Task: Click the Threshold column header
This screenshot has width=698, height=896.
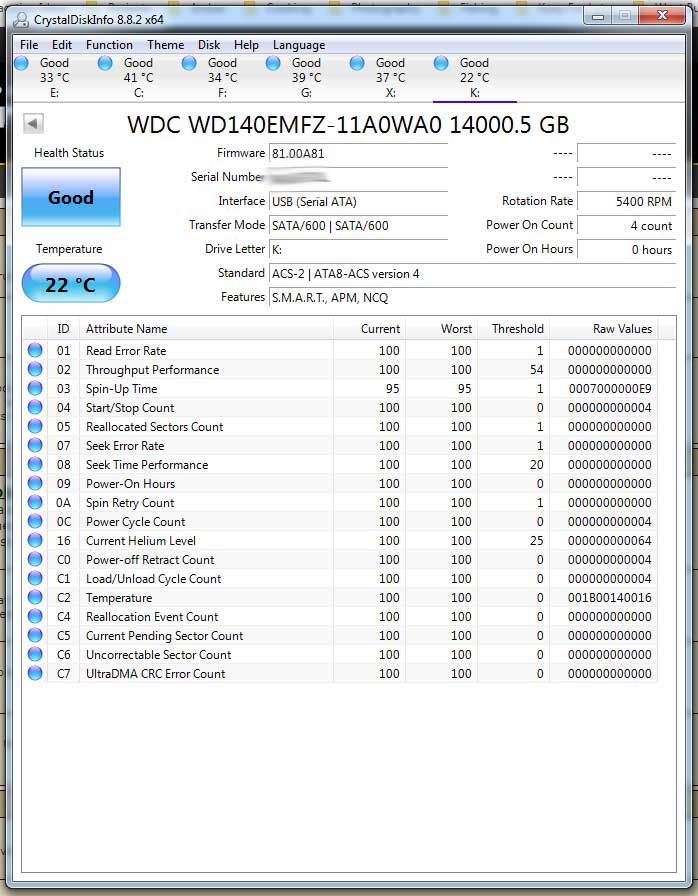Action: click(x=514, y=329)
